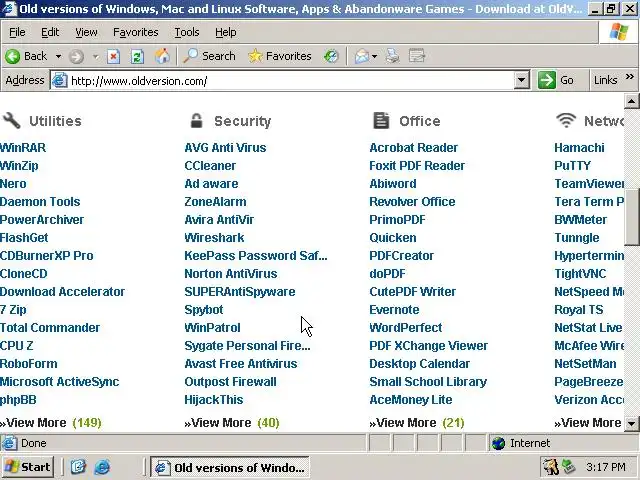This screenshot has width=640, height=480.
Task: Click the 3:17 PM clock
Action: click(x=606, y=467)
